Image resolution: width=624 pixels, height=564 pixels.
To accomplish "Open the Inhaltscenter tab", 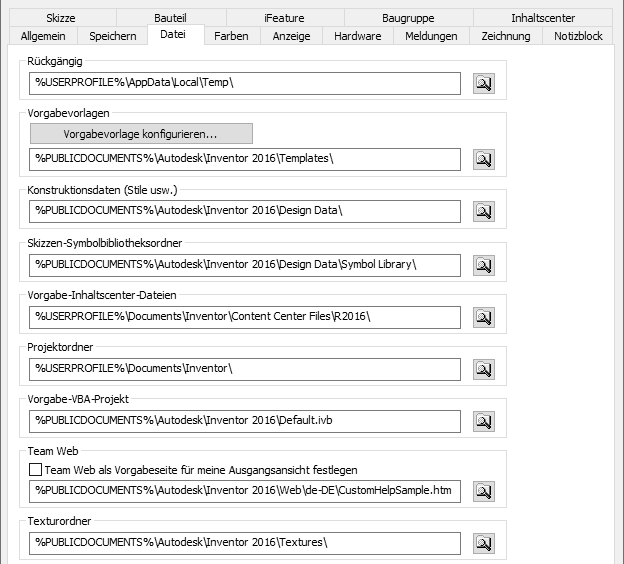I will pos(543,18).
